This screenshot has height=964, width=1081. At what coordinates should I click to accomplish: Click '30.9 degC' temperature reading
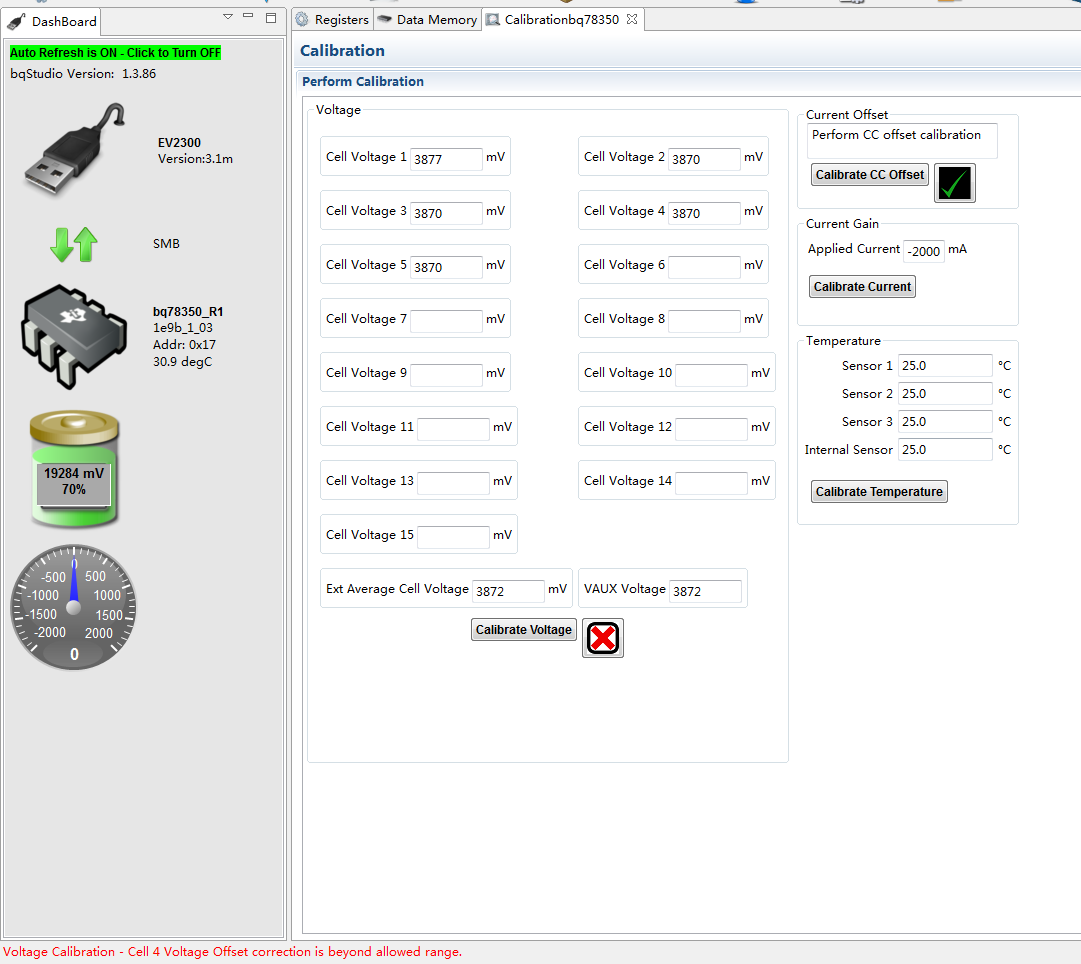(183, 361)
